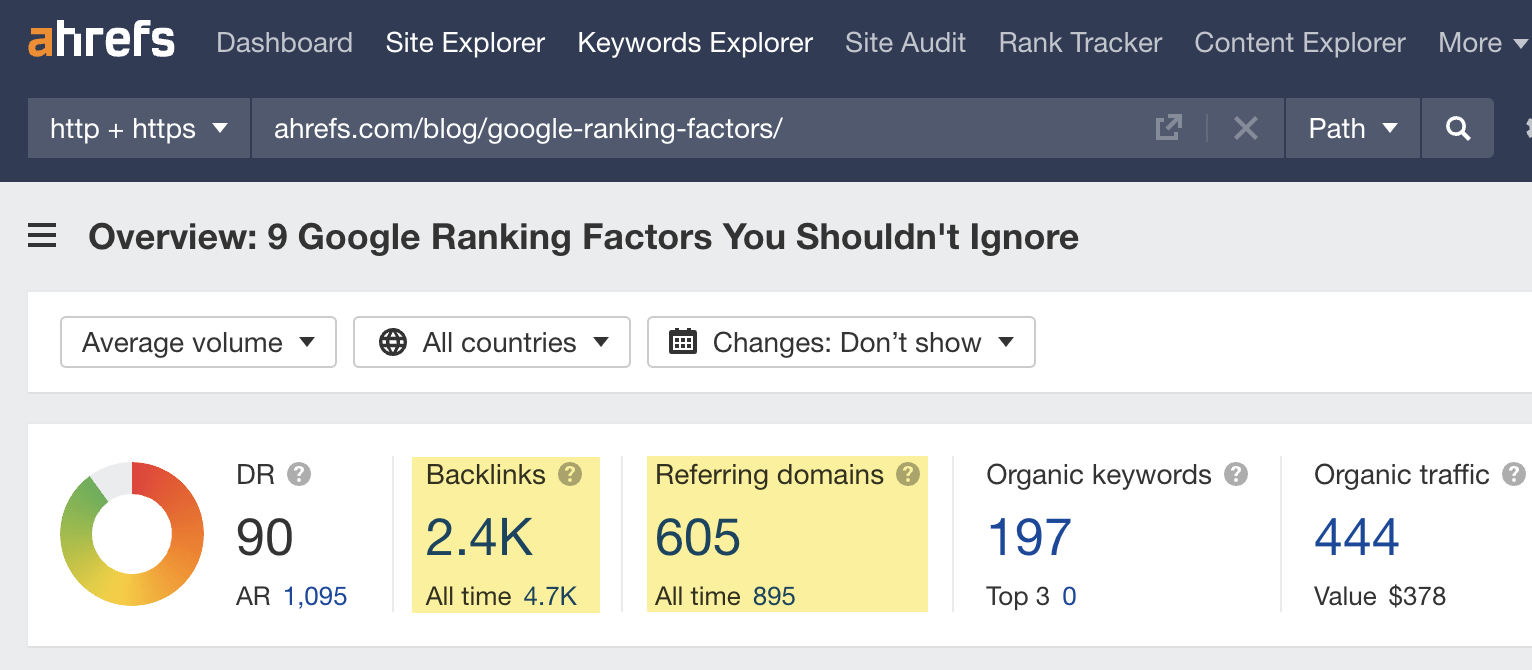Click the Referring domains help icon

point(909,475)
